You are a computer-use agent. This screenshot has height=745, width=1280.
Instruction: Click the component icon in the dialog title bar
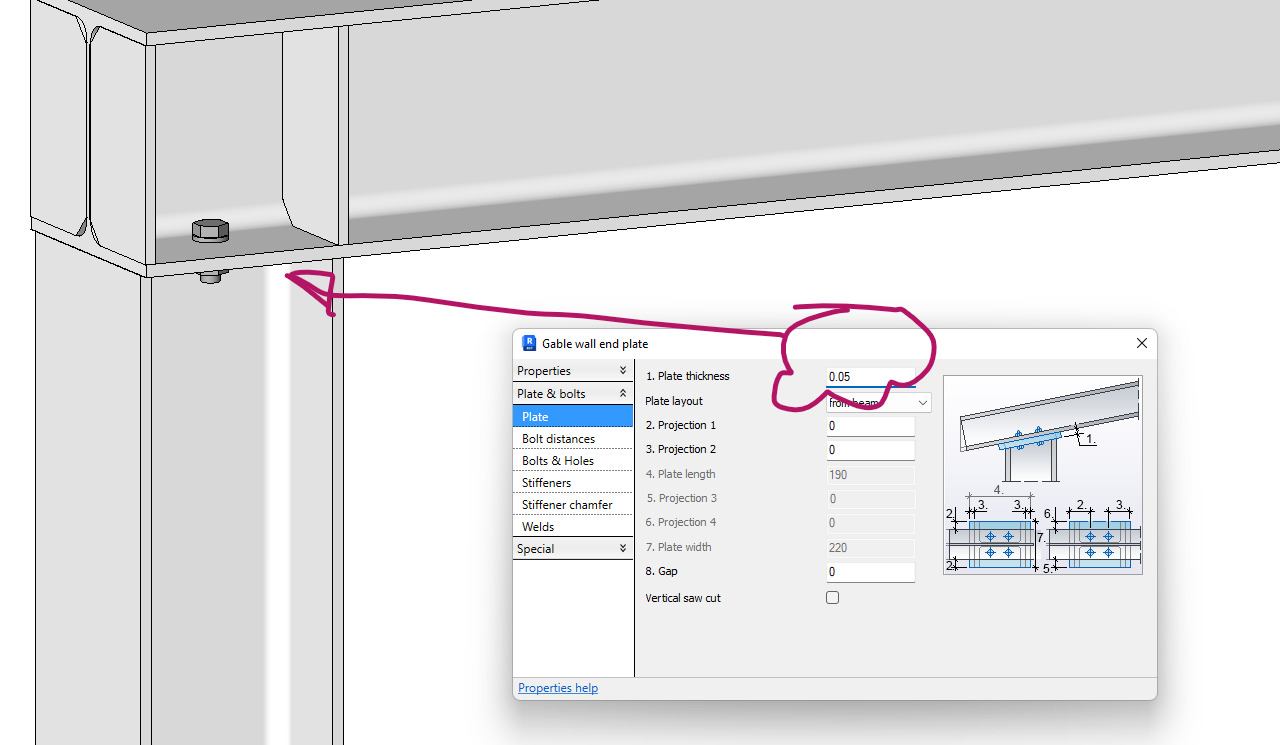pyautogui.click(x=528, y=343)
